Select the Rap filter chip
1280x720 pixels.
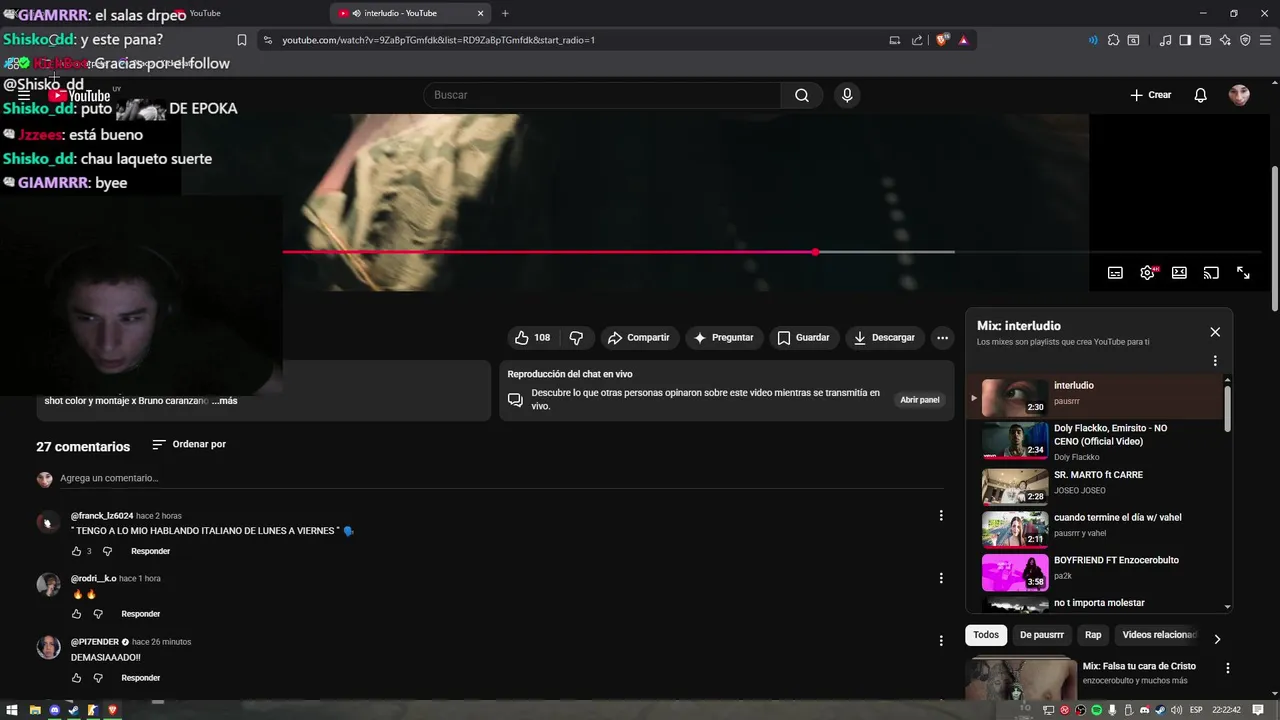click(1093, 635)
